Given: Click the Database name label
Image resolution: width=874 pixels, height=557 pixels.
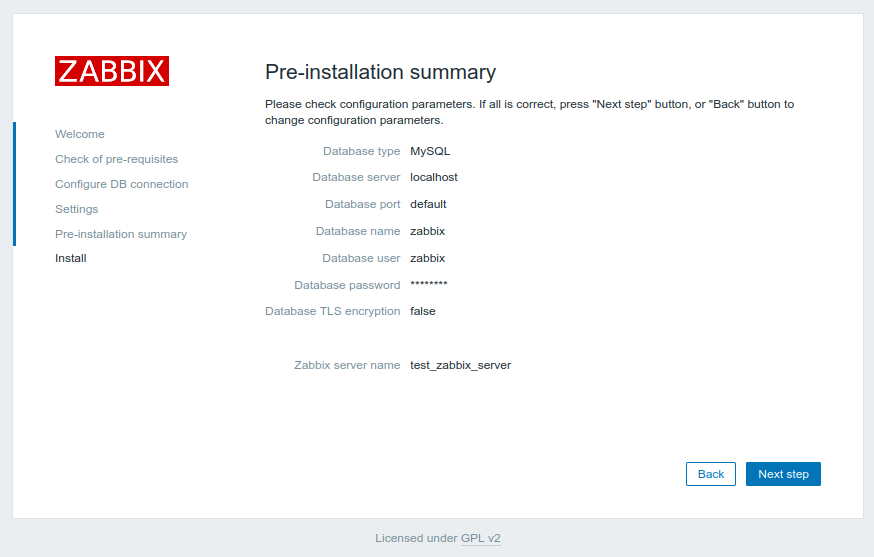Looking at the screenshot, I should 358,231.
